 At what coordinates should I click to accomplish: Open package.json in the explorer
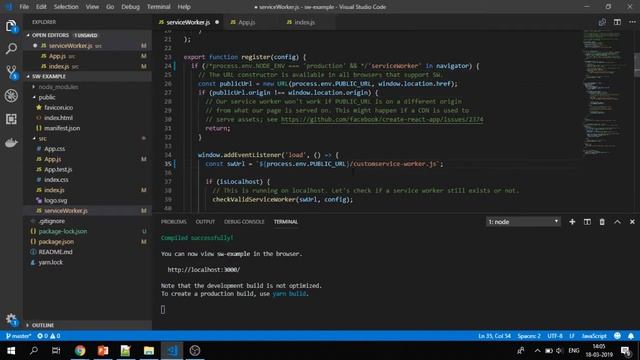[x=56, y=242]
